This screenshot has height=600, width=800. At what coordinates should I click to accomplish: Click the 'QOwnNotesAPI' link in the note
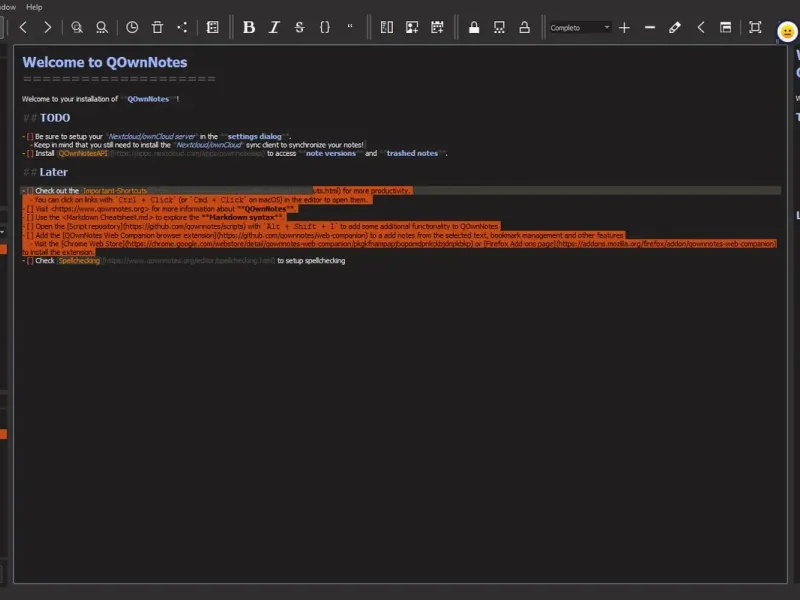pyautogui.click(x=82, y=154)
